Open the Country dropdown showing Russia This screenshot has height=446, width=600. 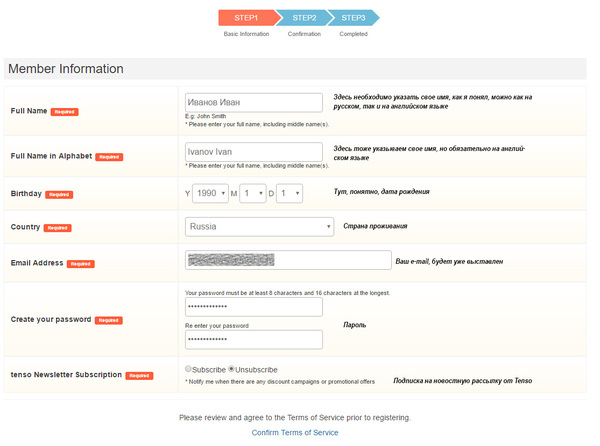[x=260, y=227]
